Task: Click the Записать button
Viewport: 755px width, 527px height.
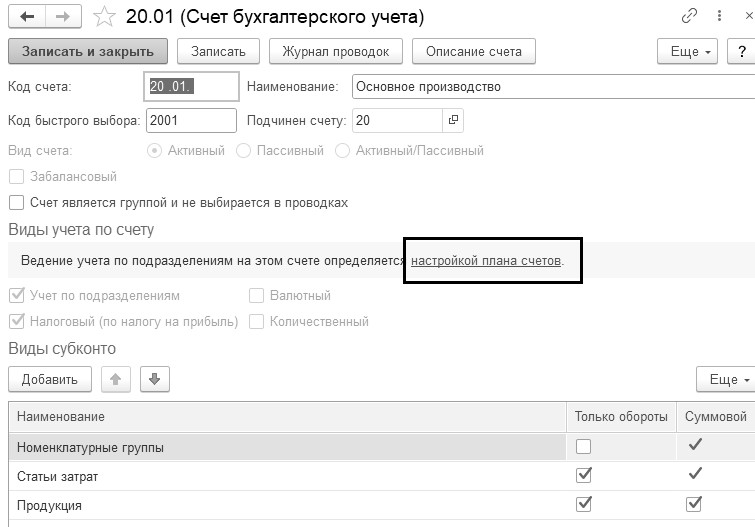Action: (x=219, y=52)
